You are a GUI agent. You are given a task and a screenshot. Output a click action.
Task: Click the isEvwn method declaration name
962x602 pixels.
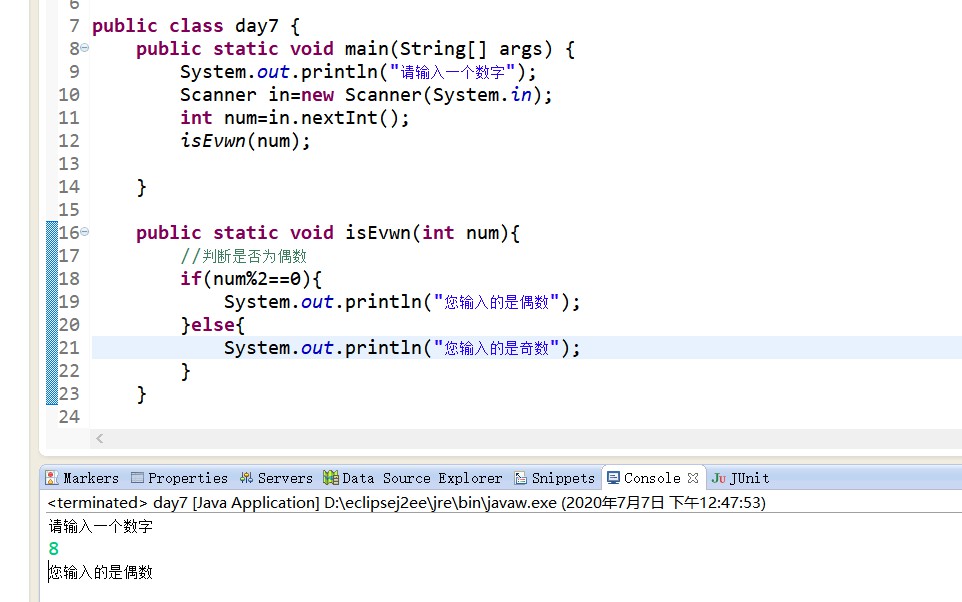click(378, 233)
